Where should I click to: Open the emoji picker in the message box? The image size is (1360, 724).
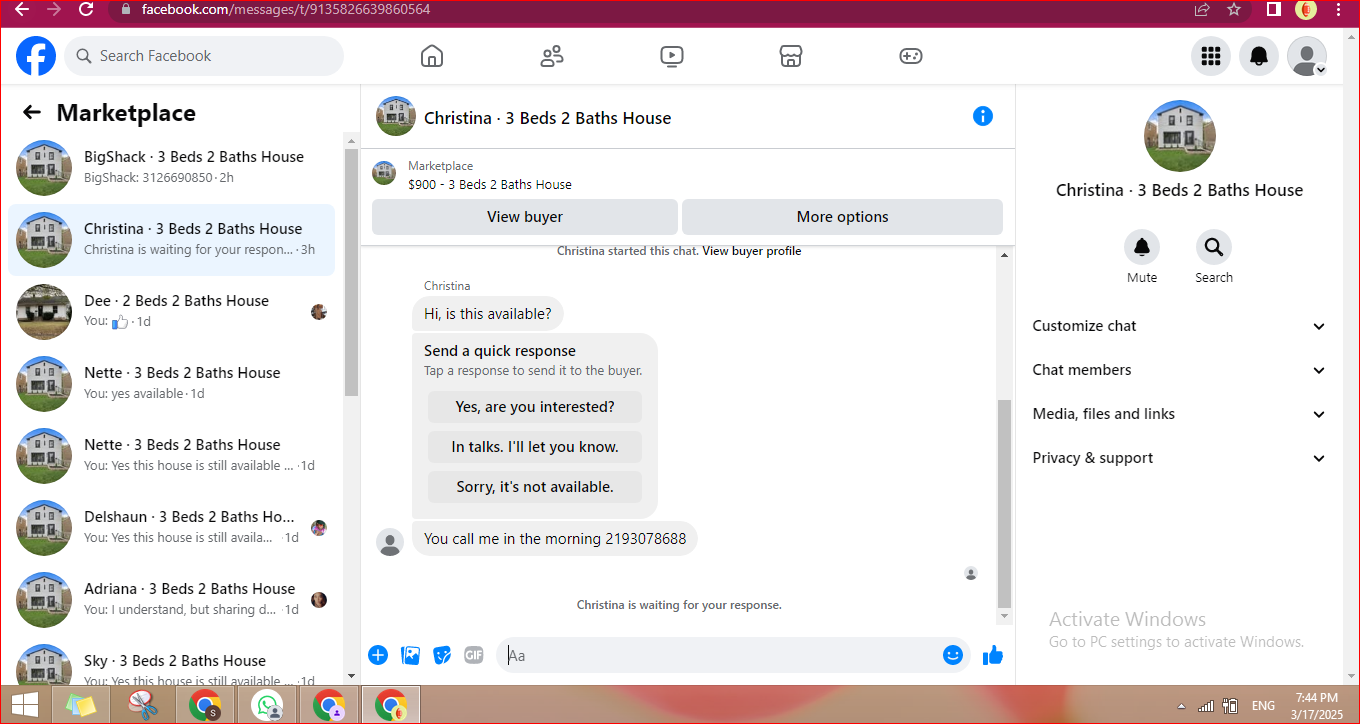[953, 655]
